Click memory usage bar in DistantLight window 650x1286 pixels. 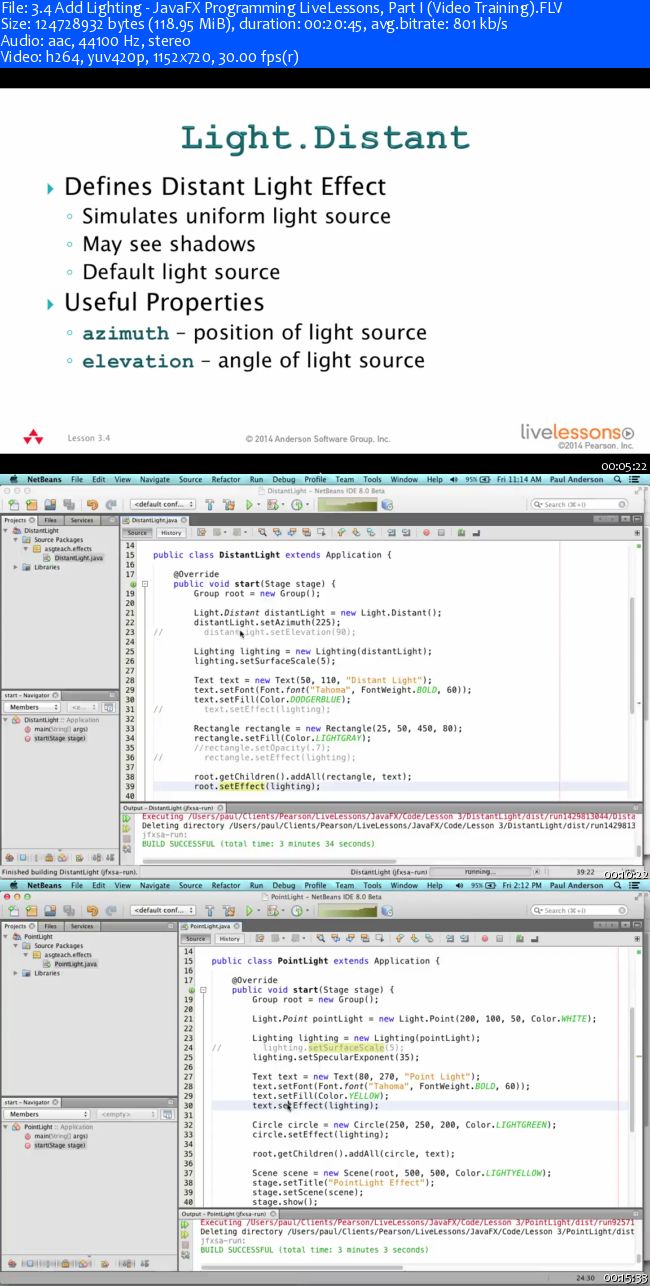[348, 505]
